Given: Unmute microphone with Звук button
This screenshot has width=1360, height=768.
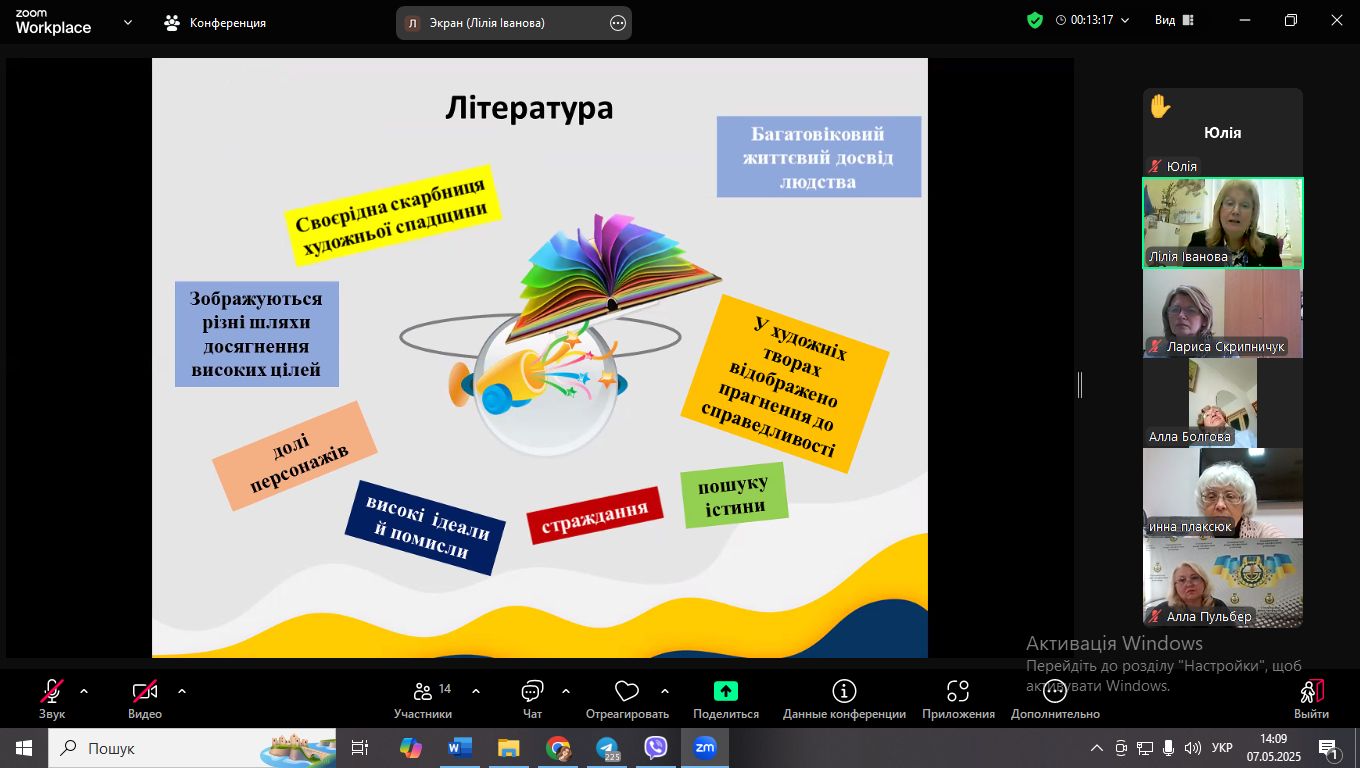Looking at the screenshot, I should point(52,692).
